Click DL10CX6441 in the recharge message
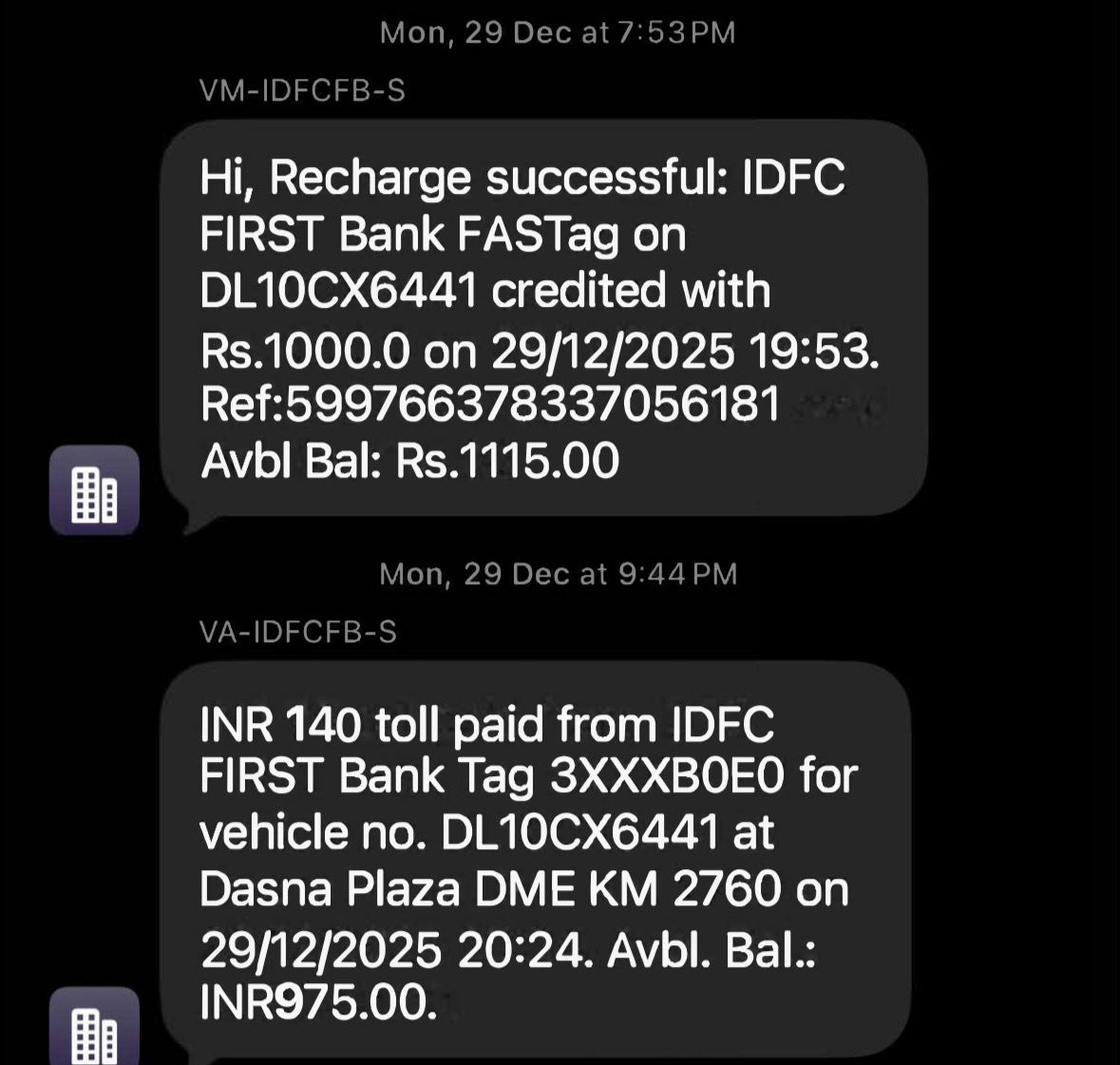Image resolution: width=1120 pixels, height=1065 pixels. click(x=338, y=292)
